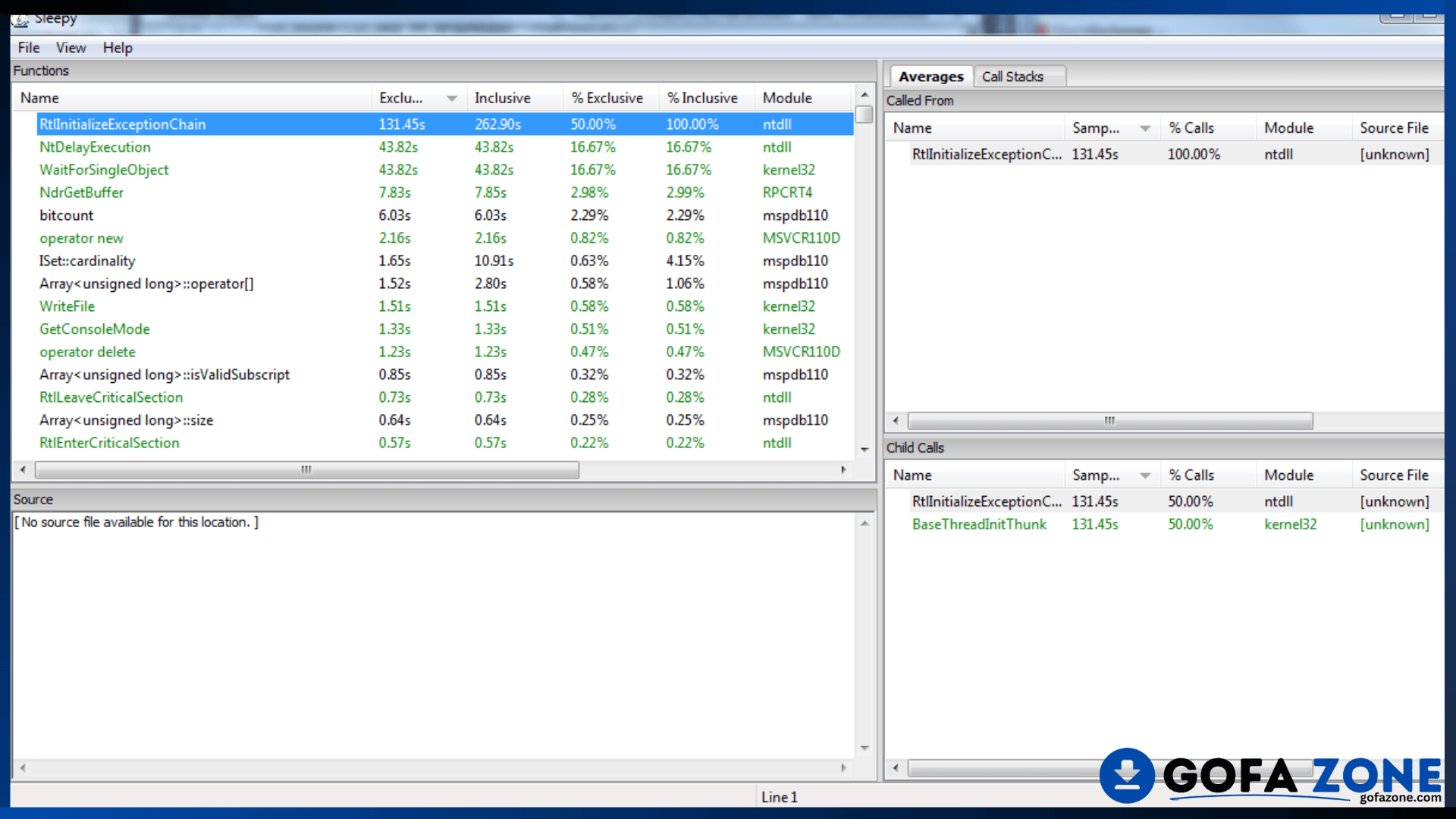Select Array<unsigned long>::size row

(444, 420)
